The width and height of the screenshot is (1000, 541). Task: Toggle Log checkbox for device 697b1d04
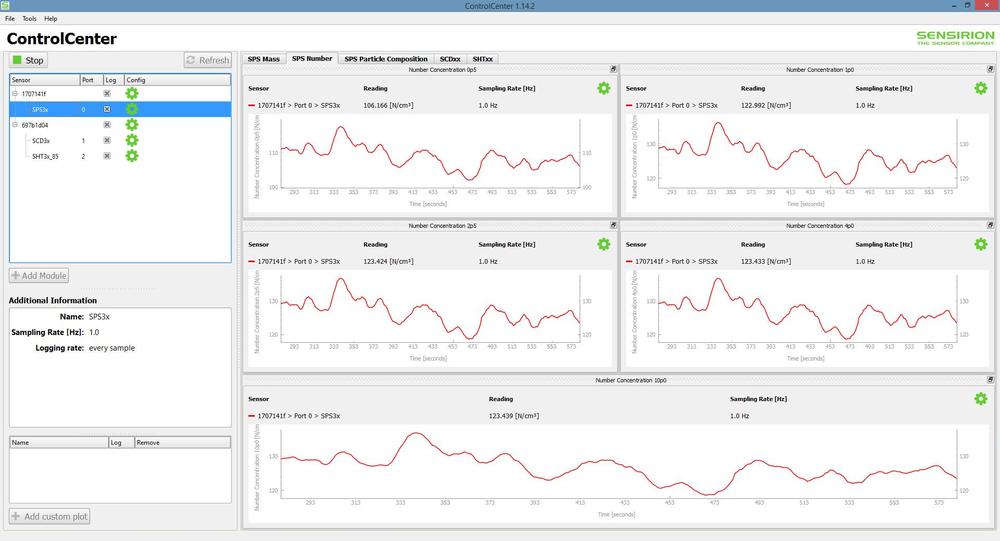click(107, 125)
